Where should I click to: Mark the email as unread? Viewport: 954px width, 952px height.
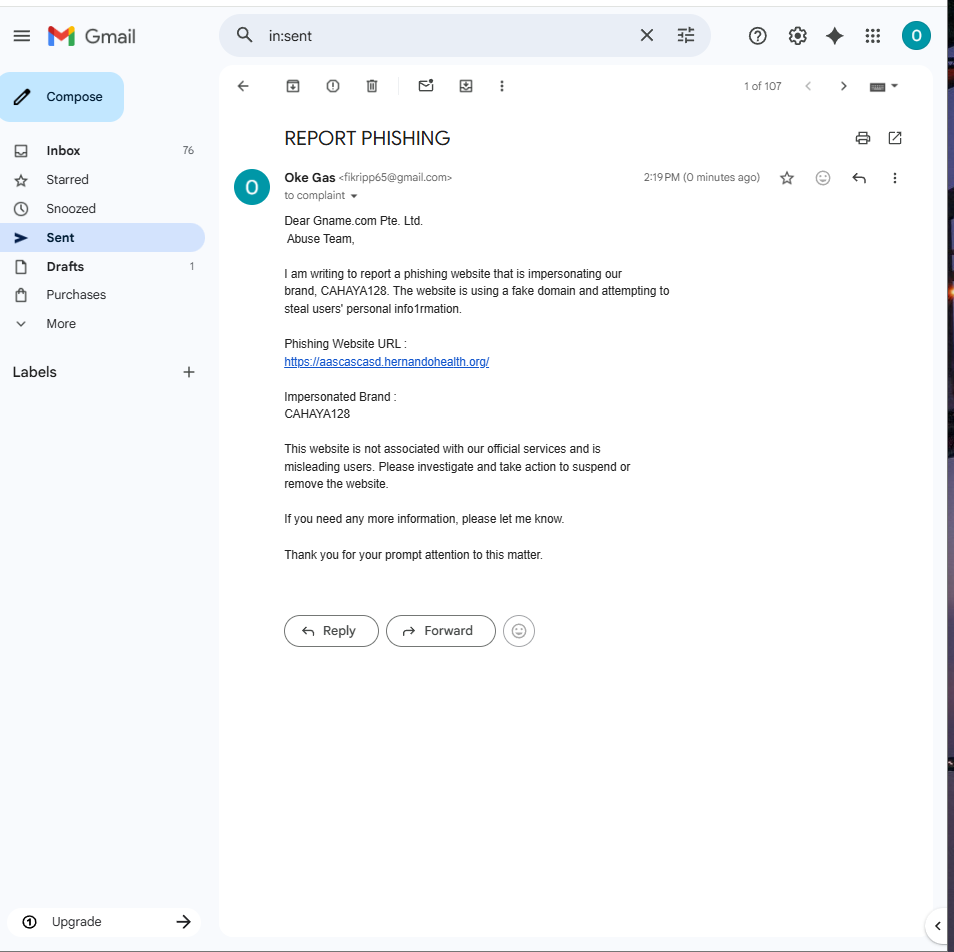(x=426, y=86)
